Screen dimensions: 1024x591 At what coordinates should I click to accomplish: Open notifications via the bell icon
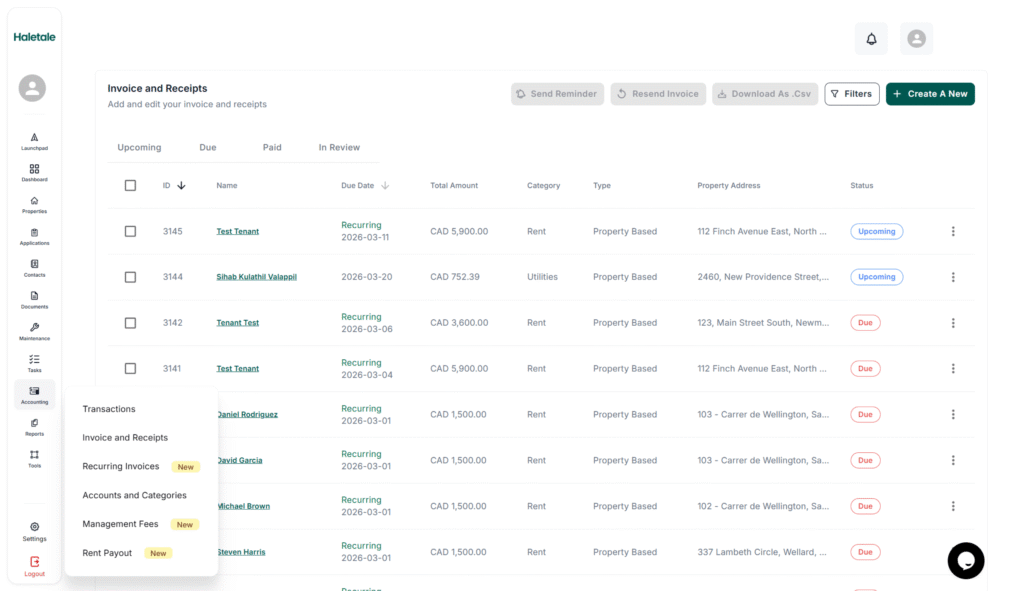[x=870, y=38]
